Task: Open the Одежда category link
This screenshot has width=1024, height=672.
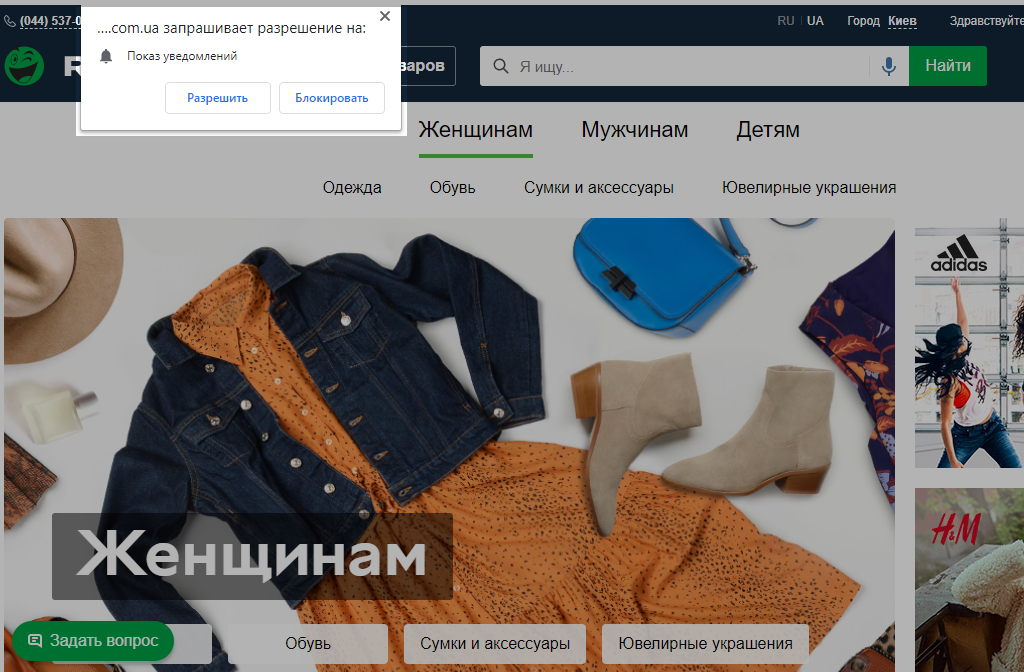Action: coord(352,187)
